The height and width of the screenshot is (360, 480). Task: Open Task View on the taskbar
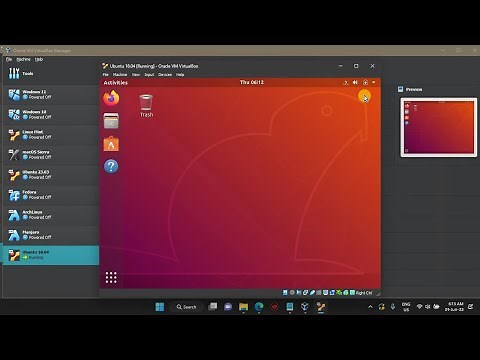[212, 307]
